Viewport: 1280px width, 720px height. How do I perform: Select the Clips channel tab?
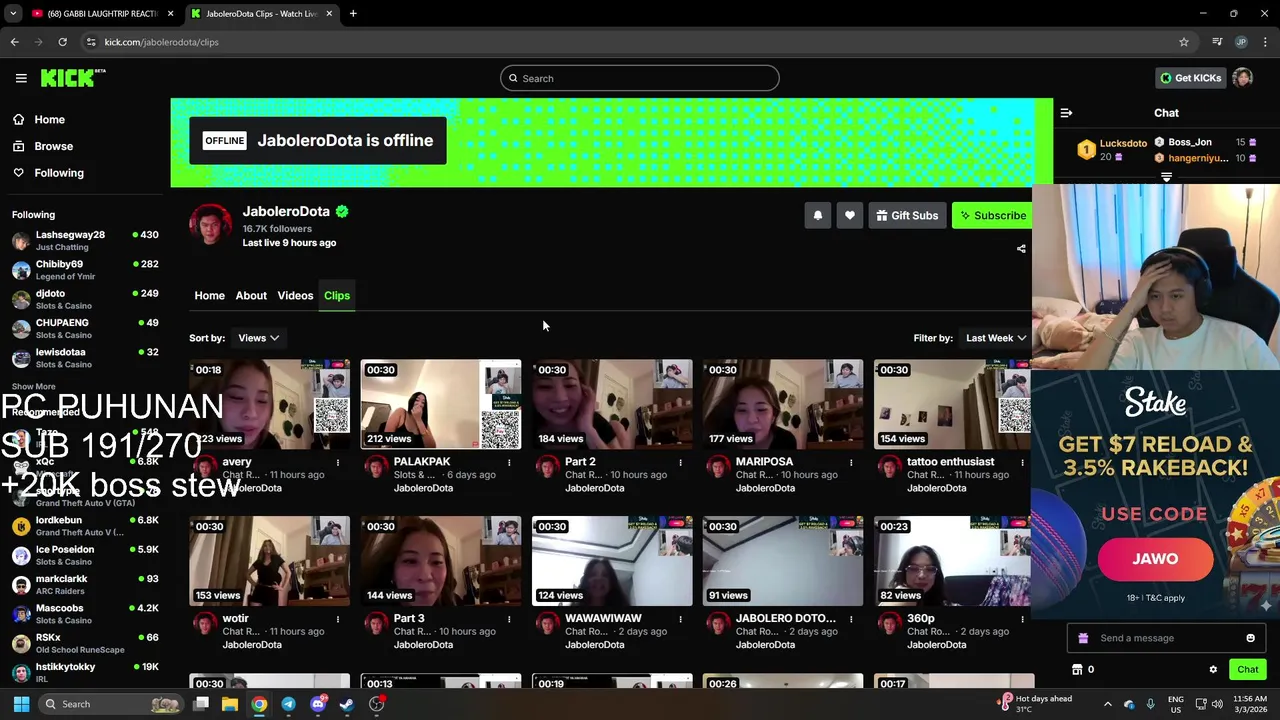click(337, 296)
